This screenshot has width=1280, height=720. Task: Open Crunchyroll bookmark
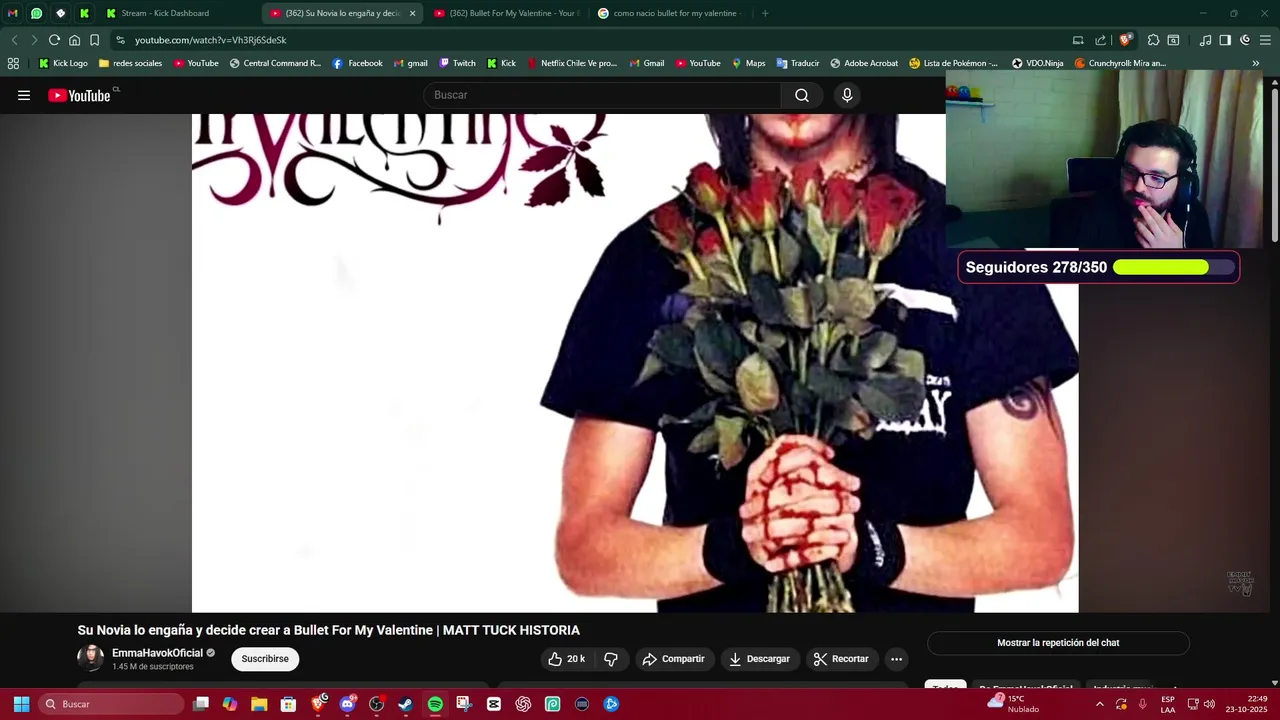[1120, 63]
